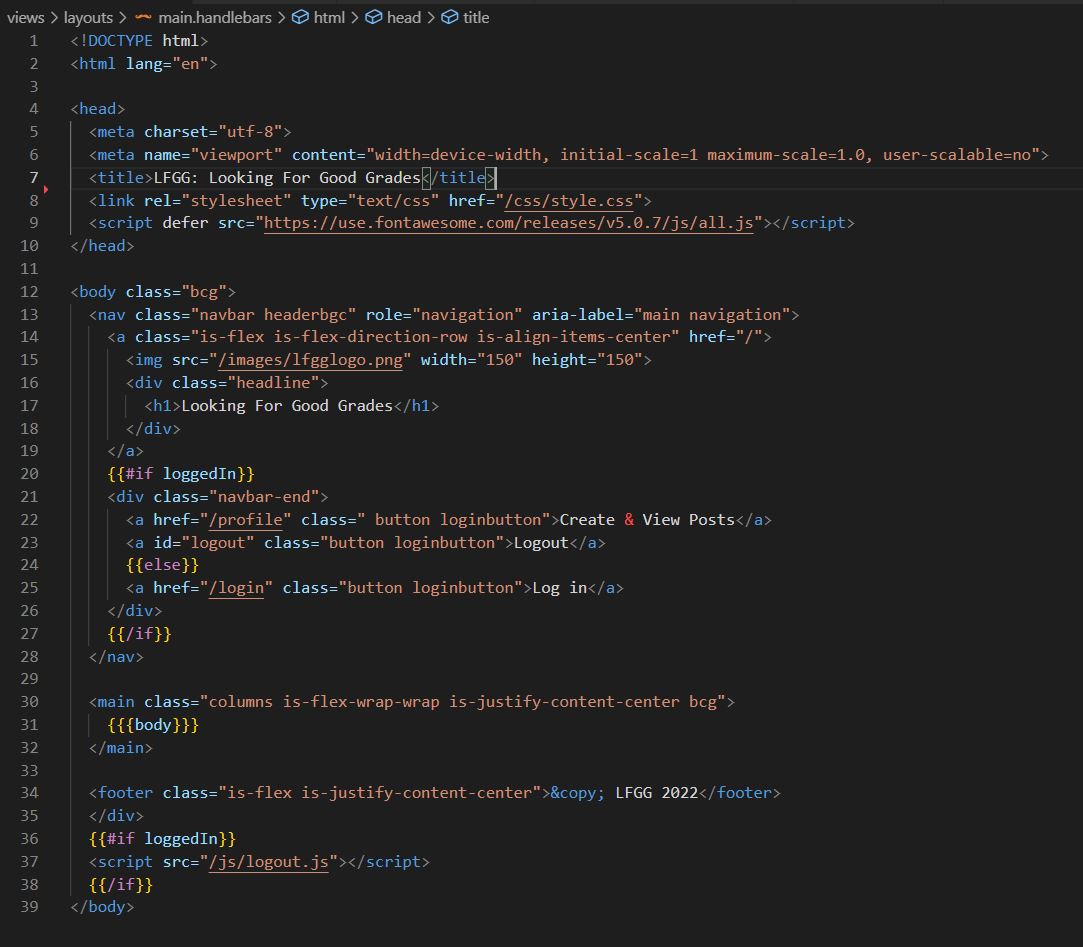Click the 'stylesheet' rel value on line 8

(x=236, y=201)
